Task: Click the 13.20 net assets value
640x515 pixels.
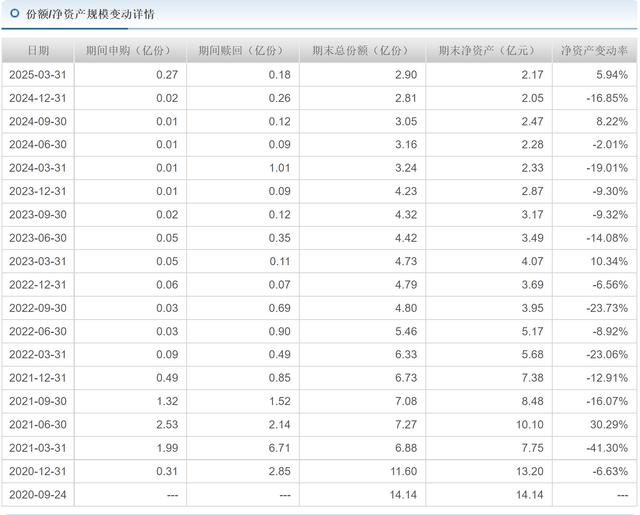Action: point(530,471)
